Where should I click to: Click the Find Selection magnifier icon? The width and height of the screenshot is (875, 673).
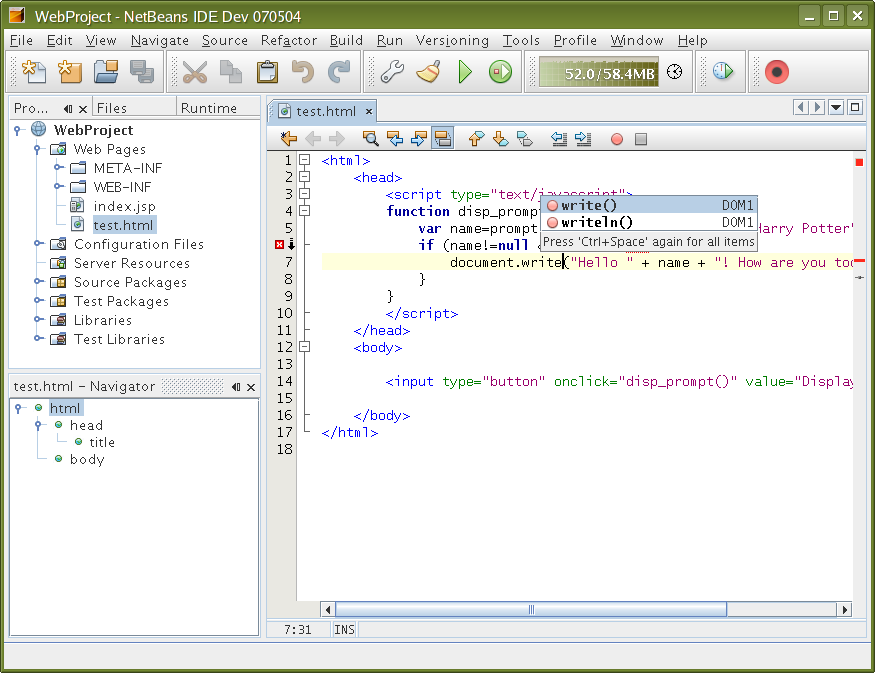pos(371,138)
